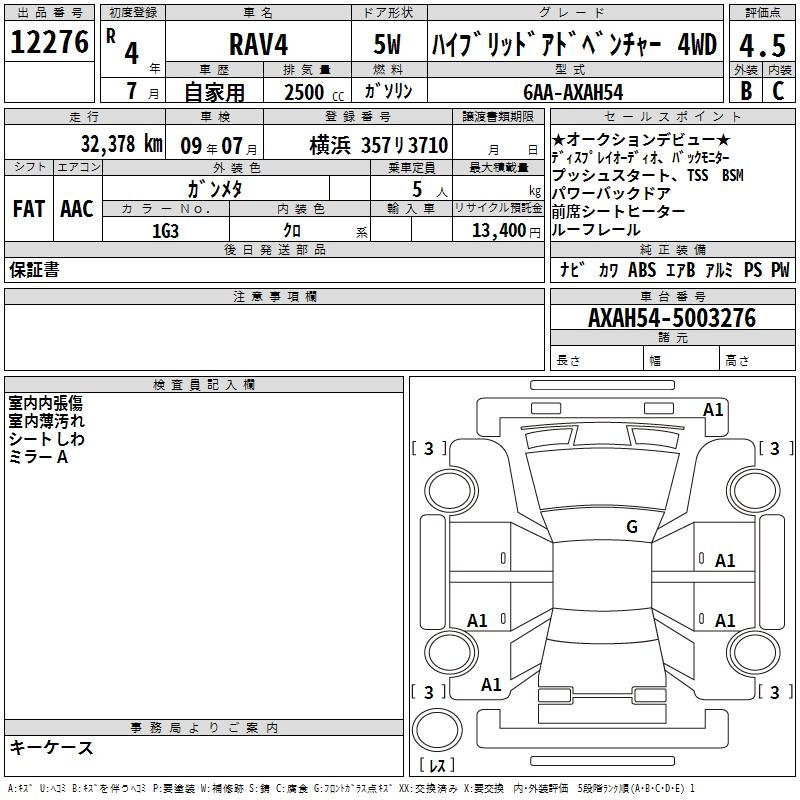This screenshot has height=800, width=800.
Task: Click registration number 横浜 357 り 3710
Action: (379, 145)
